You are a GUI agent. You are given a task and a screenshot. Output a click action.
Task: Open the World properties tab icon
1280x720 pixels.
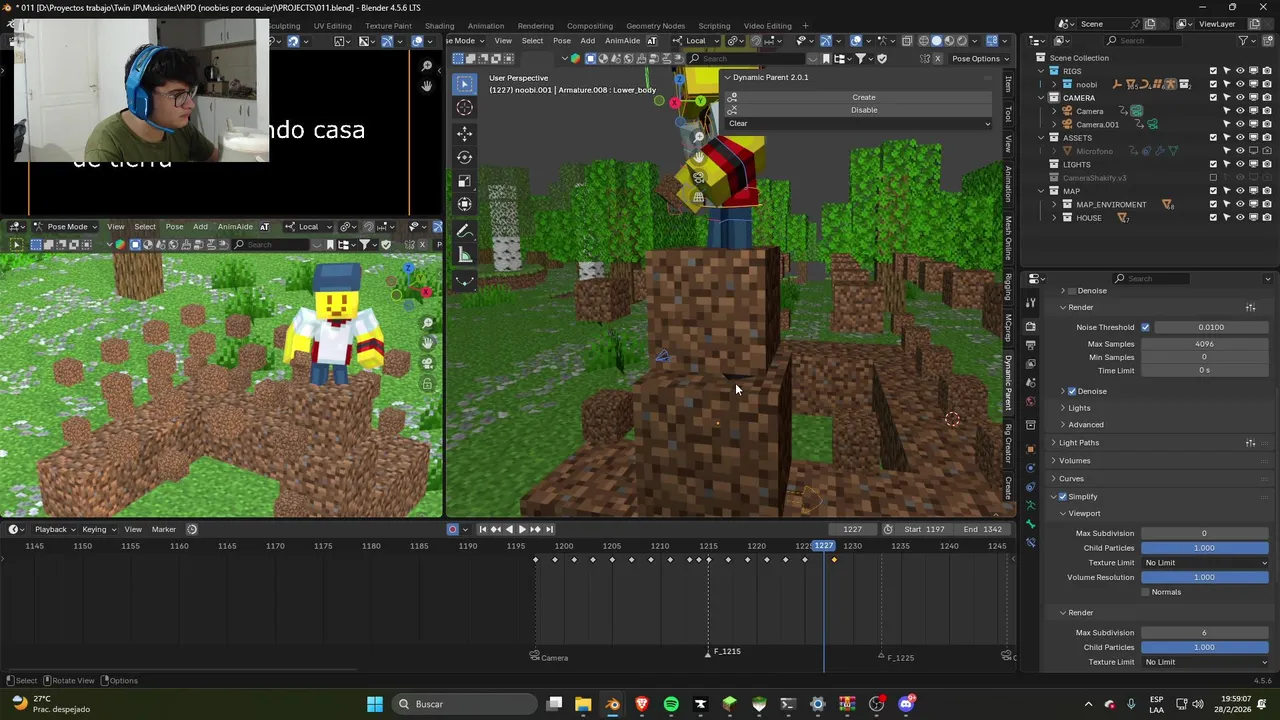click(1031, 402)
